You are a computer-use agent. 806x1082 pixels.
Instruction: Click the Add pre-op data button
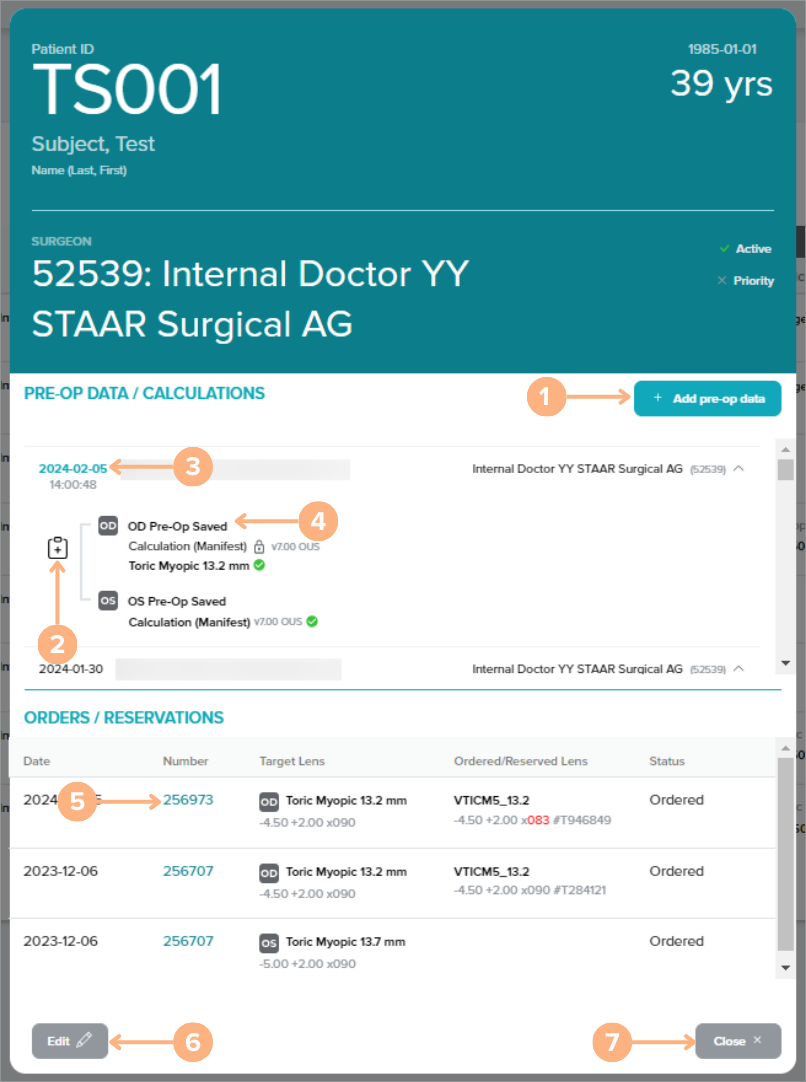(x=707, y=398)
